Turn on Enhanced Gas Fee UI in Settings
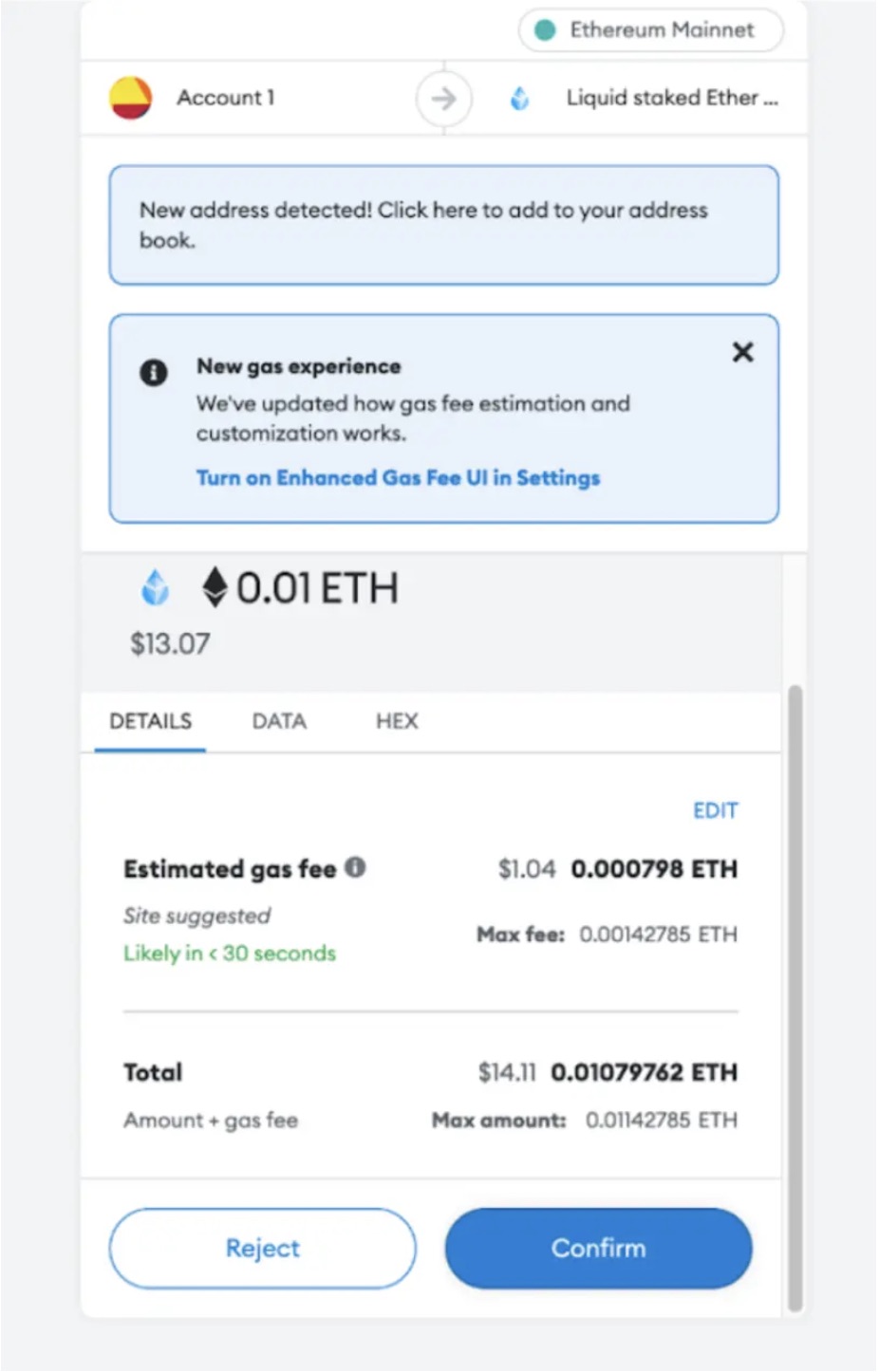Viewport: 879px width, 1372px height. tap(397, 477)
